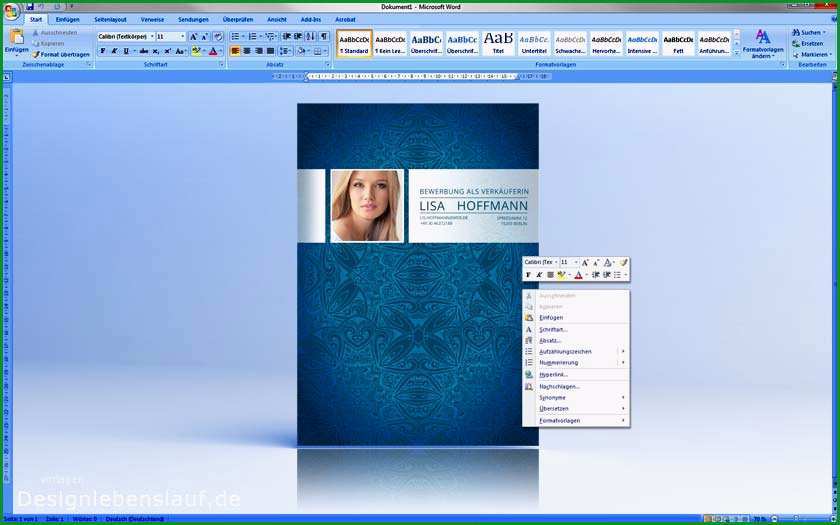
Task: Decrease font size in ribbon Schriftart group
Action: pyautogui.click(x=205, y=36)
